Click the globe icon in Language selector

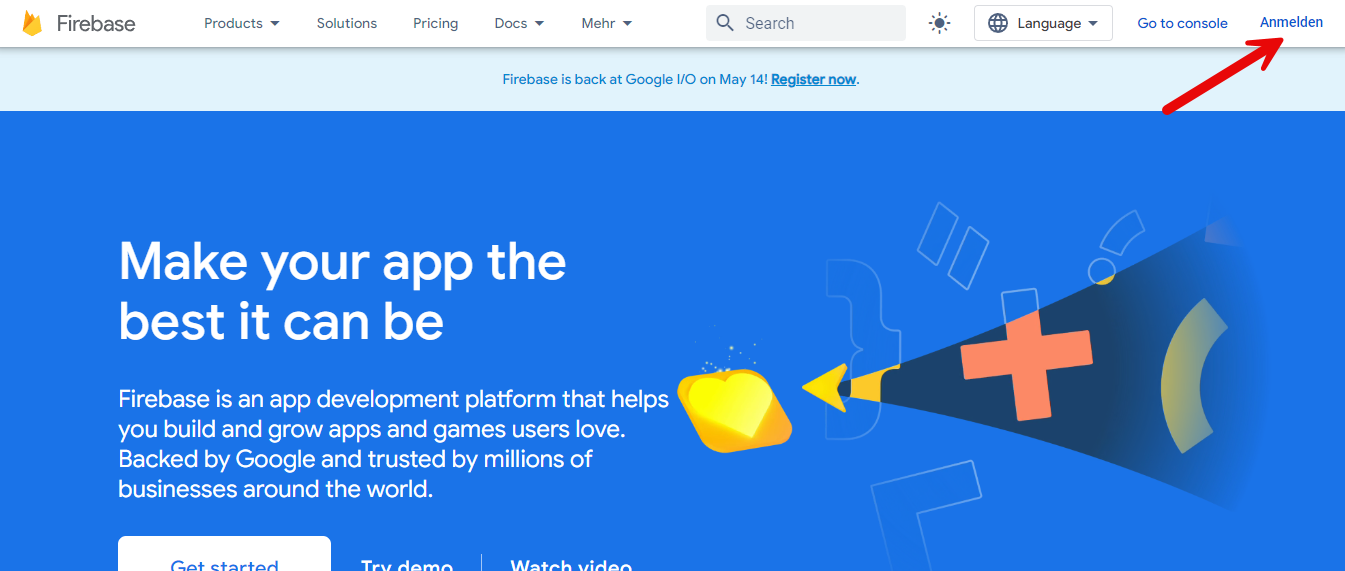pos(998,23)
